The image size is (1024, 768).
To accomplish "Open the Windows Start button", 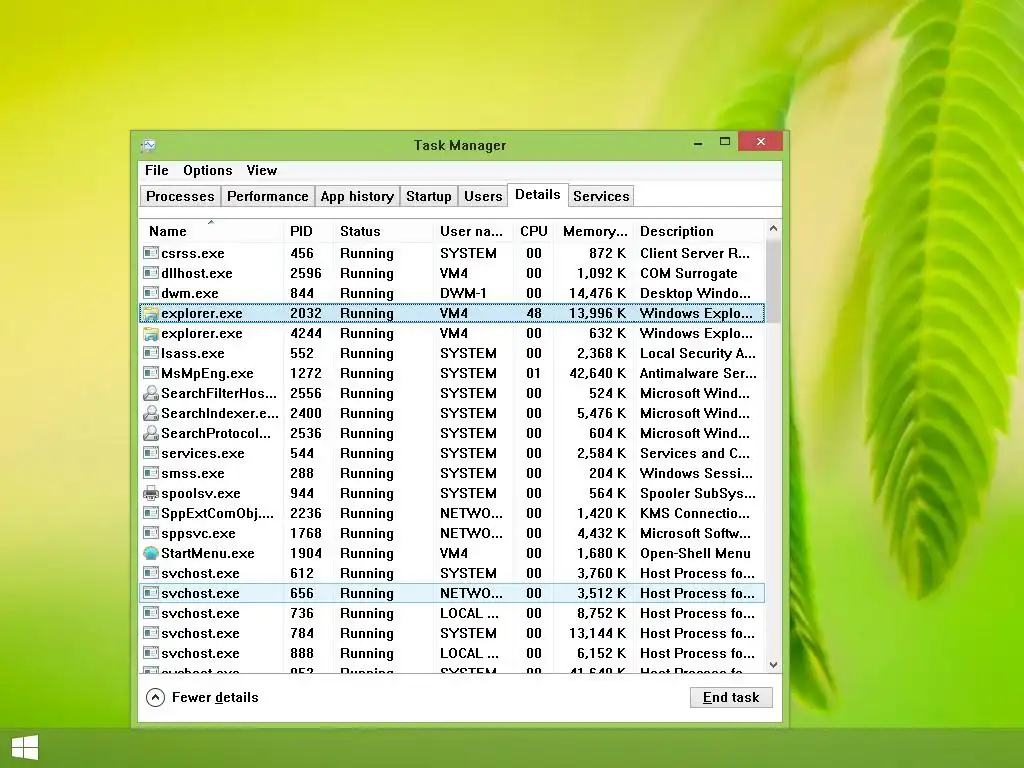I will click(25, 748).
